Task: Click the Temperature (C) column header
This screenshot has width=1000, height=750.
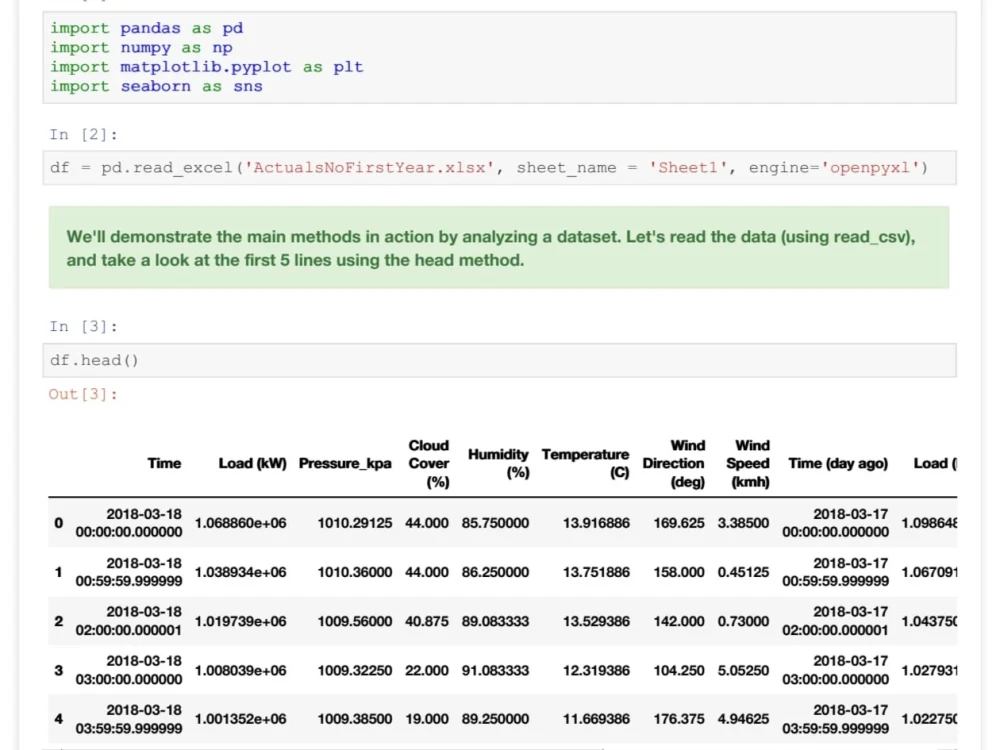Action: point(585,464)
